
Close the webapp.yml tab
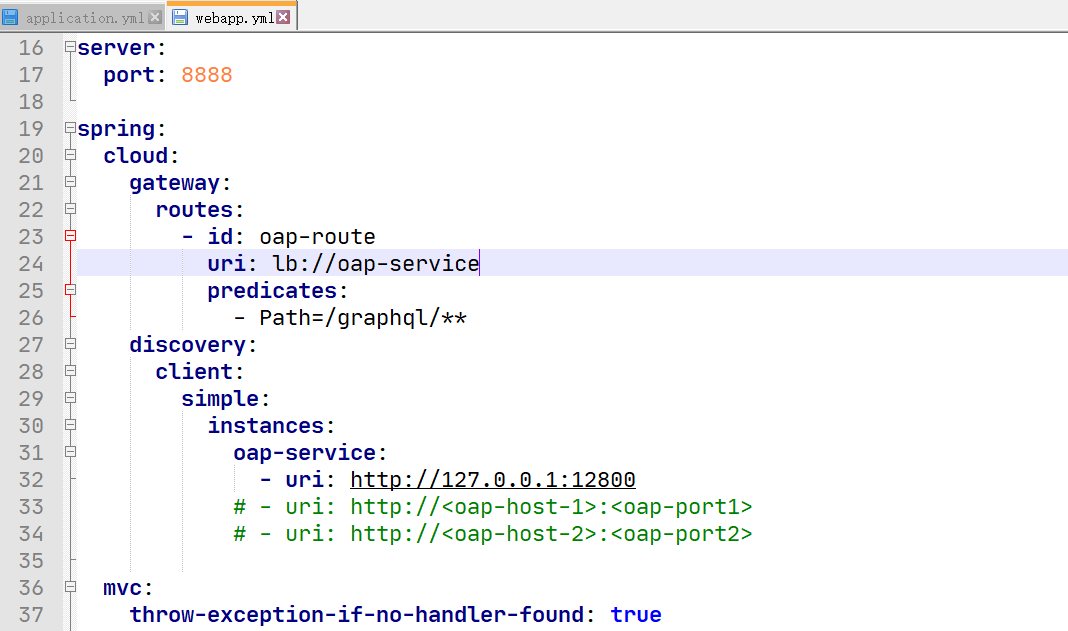click(x=283, y=18)
